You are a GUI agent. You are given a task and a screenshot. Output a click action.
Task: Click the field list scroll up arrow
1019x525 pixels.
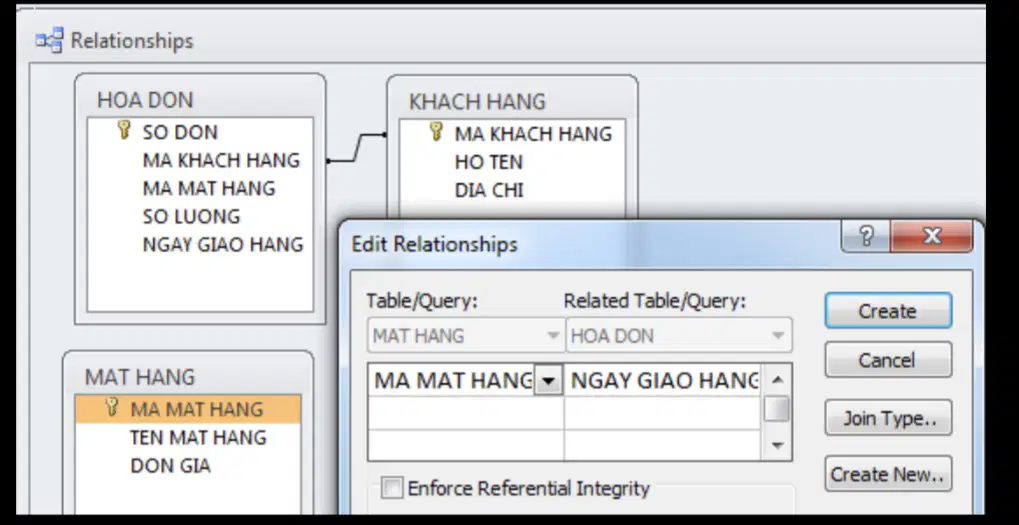pyautogui.click(x=777, y=379)
